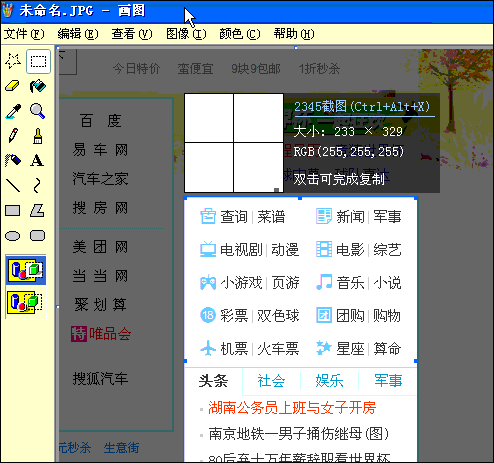Screen dimensions: 494x463
Task: Switch to the 头条 news tab
Action: [213, 381]
